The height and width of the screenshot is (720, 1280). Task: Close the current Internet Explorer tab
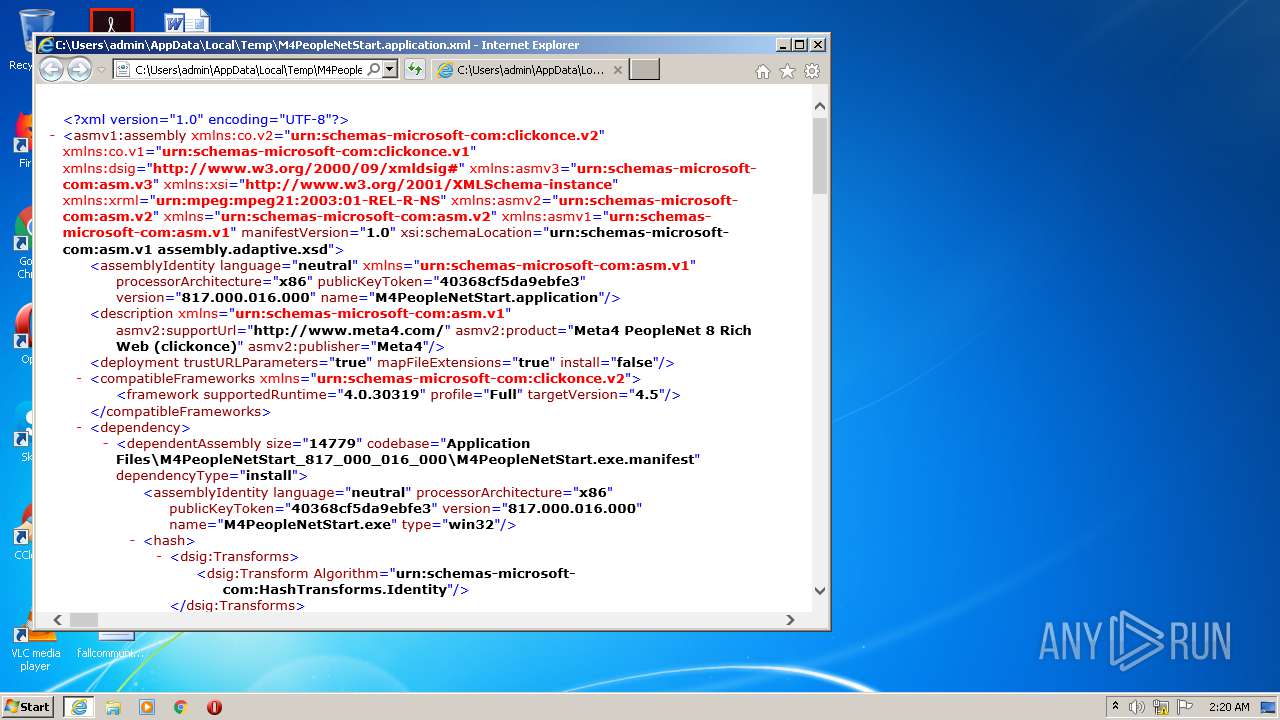pyautogui.click(x=617, y=70)
